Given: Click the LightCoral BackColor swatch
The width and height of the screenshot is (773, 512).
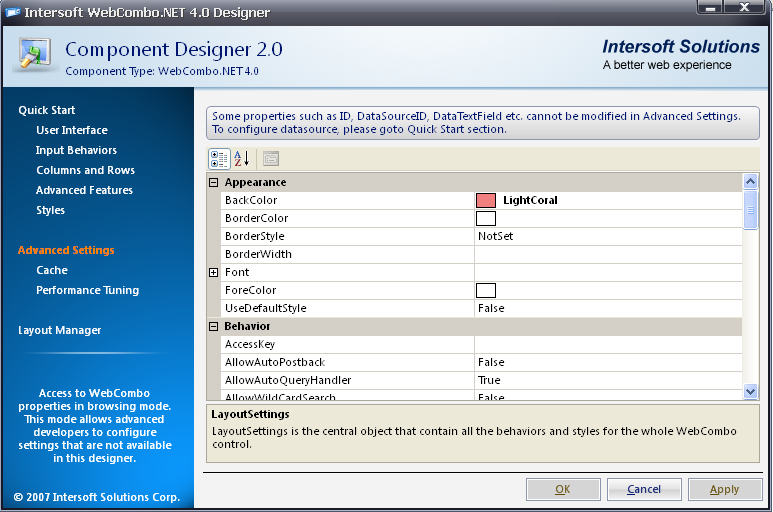Looking at the screenshot, I should click(x=486, y=200).
